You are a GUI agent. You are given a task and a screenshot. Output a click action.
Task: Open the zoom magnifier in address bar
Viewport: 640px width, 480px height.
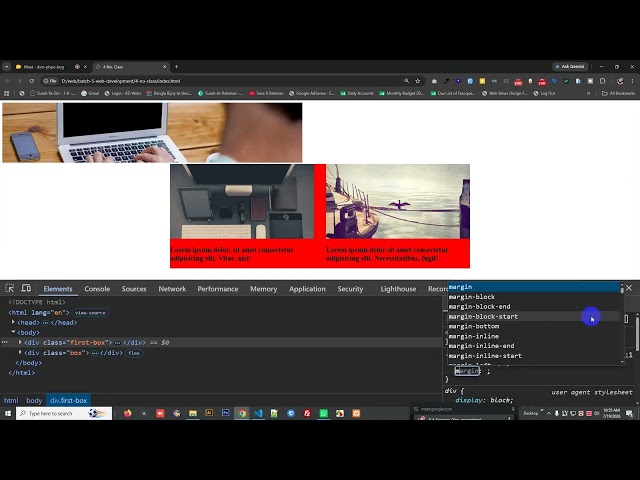pyautogui.click(x=407, y=81)
